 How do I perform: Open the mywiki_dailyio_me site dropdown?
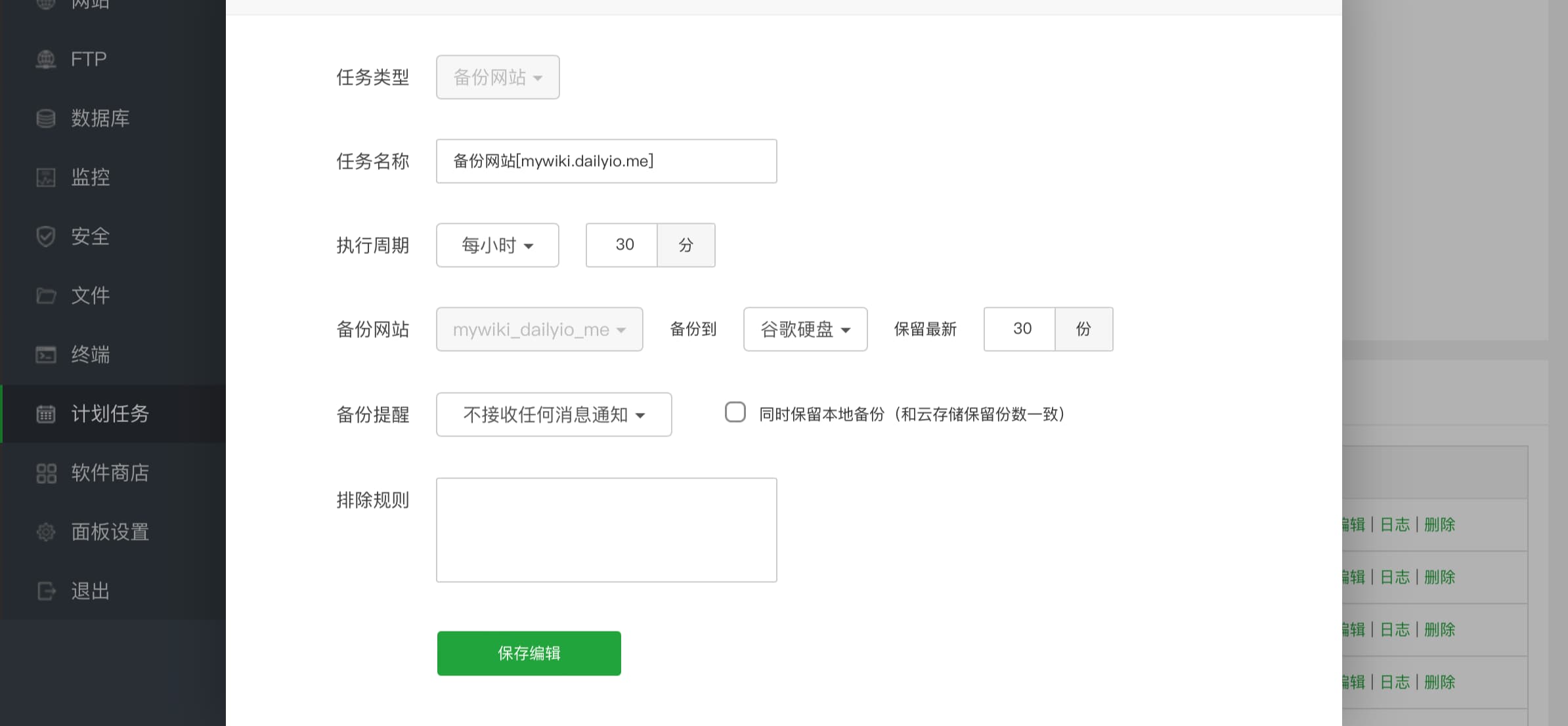tap(540, 330)
